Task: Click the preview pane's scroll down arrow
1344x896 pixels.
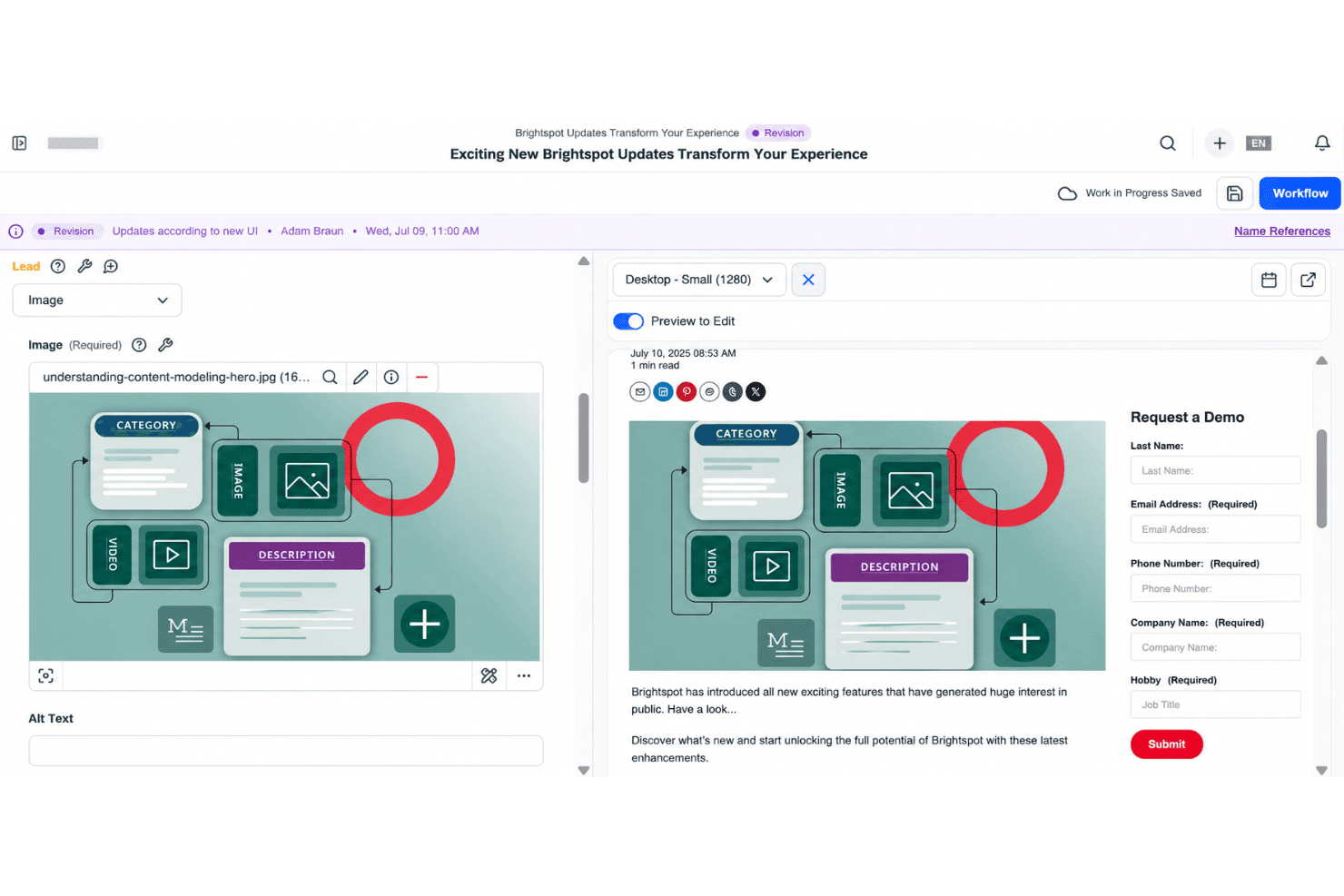Action: coord(1321,771)
